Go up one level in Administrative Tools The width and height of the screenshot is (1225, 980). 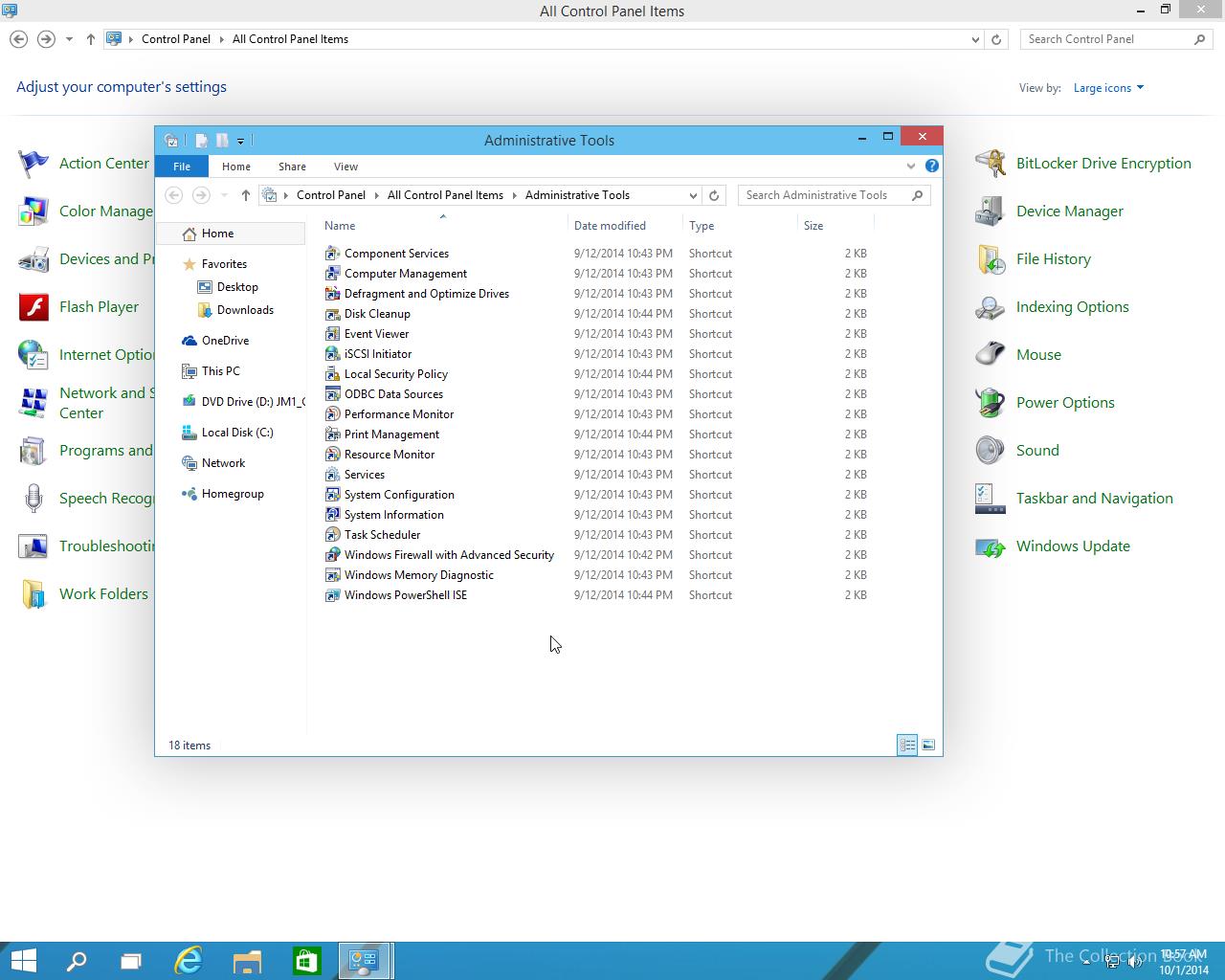pyautogui.click(x=246, y=195)
